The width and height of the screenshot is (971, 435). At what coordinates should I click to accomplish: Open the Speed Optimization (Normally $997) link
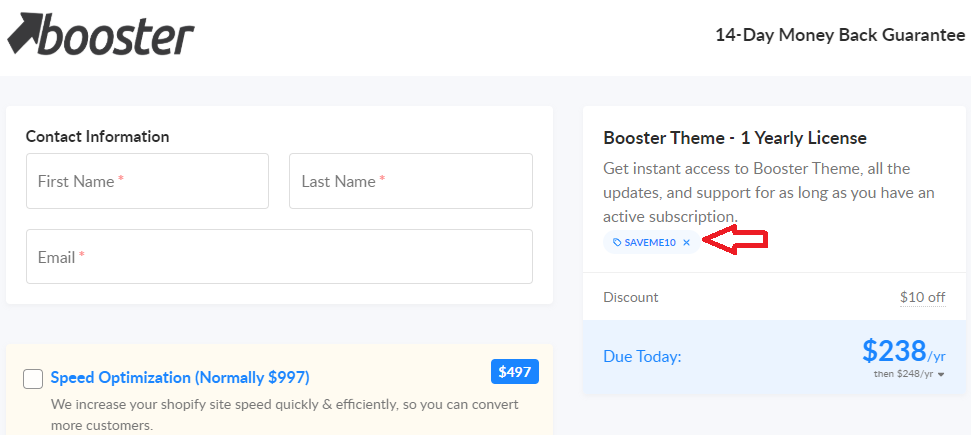tap(180, 377)
